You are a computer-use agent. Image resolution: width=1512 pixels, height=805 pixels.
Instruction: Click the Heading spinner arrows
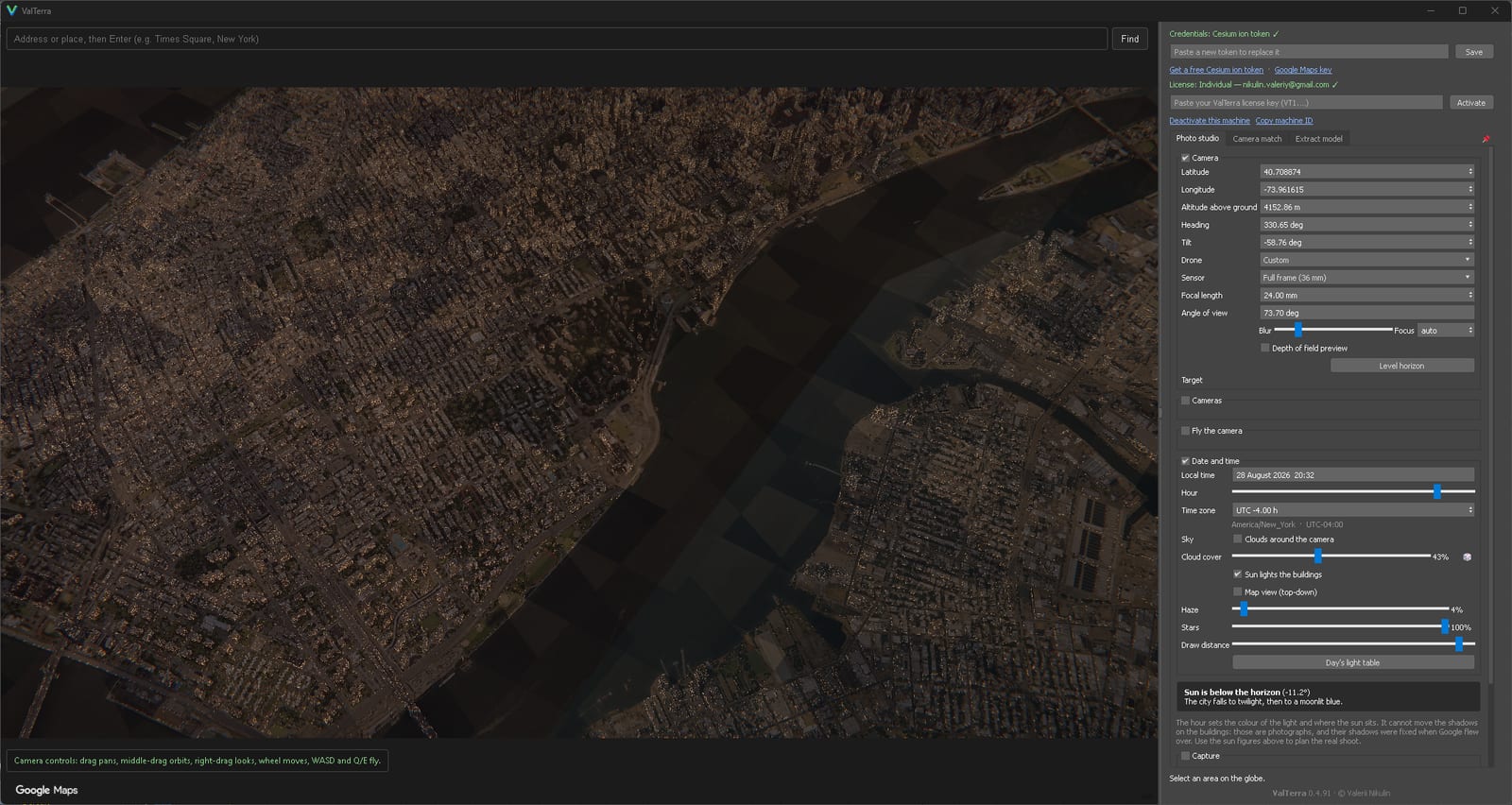coord(1470,225)
